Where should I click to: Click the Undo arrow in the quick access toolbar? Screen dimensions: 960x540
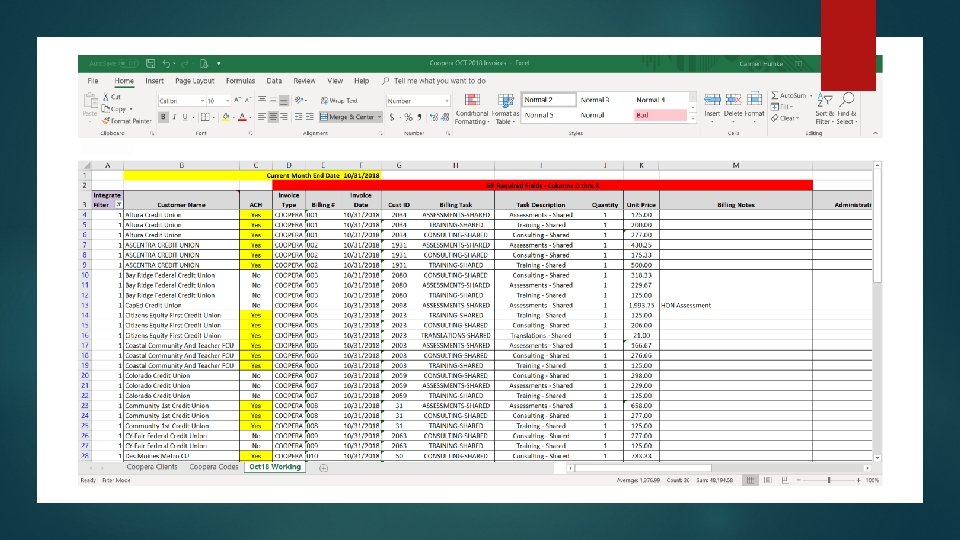coord(166,63)
